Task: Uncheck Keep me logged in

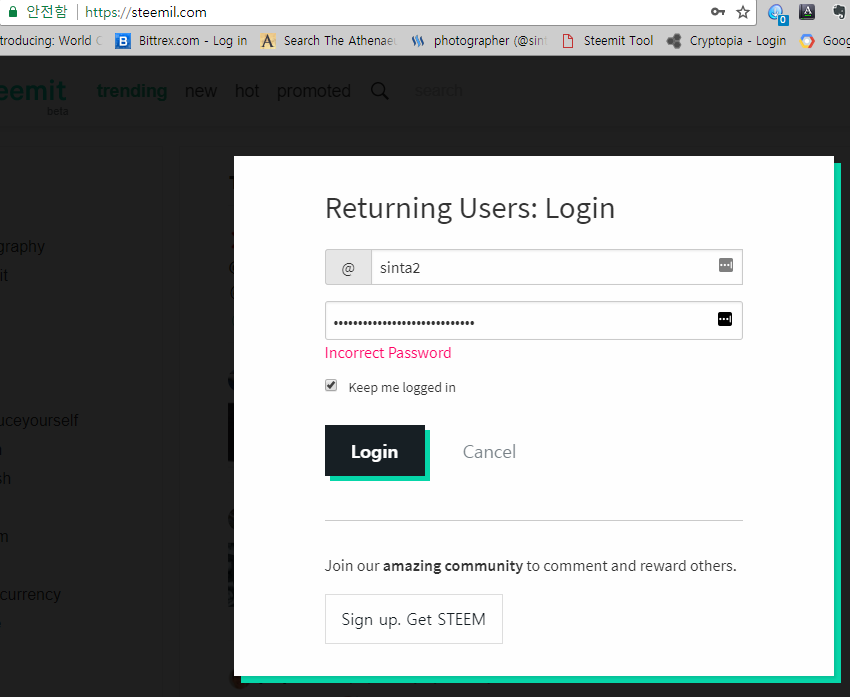Action: pyautogui.click(x=331, y=386)
